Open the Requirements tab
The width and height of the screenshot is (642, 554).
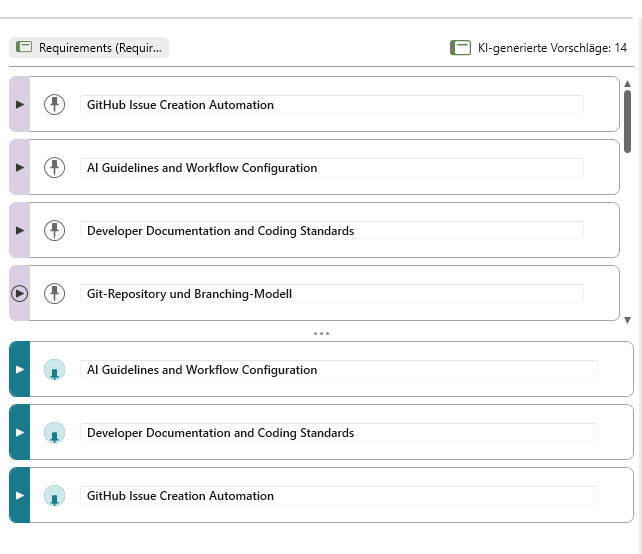[x=89, y=47]
